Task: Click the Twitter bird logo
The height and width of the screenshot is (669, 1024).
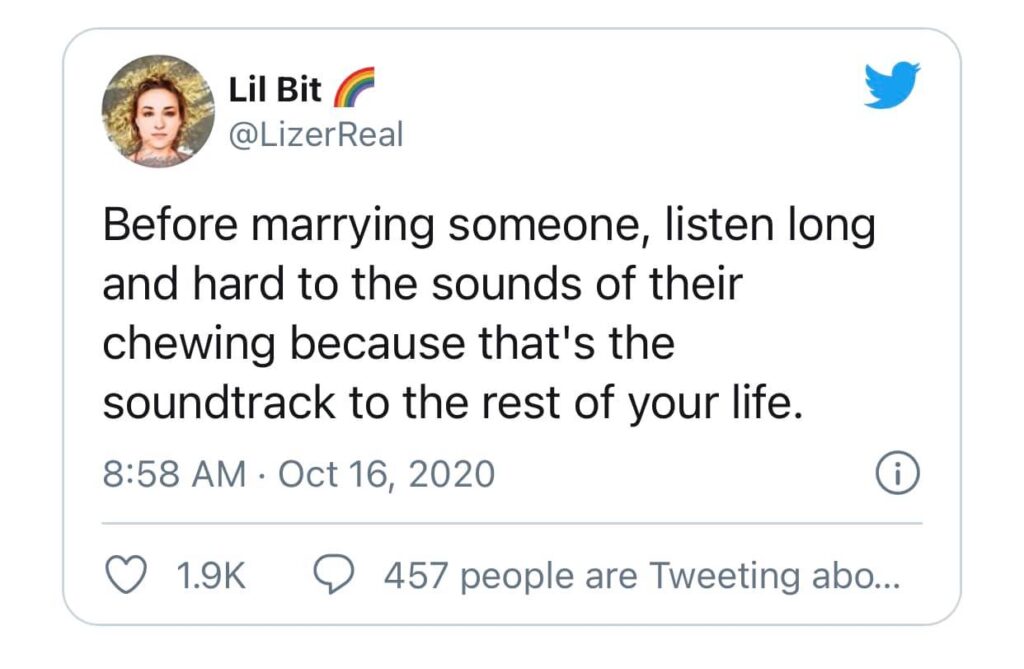Action: (891, 85)
